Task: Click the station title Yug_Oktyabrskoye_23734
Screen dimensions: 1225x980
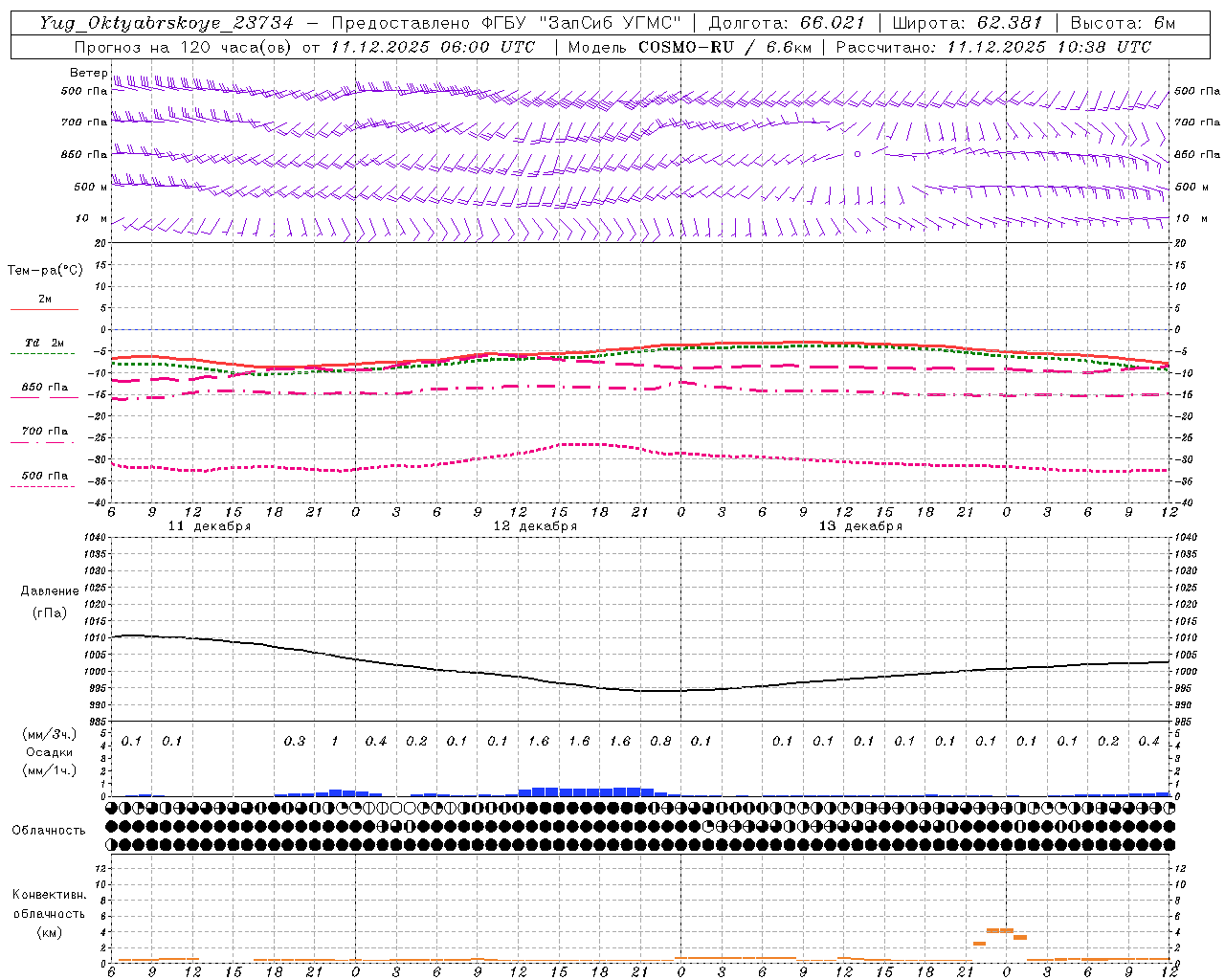Action: tap(166, 23)
